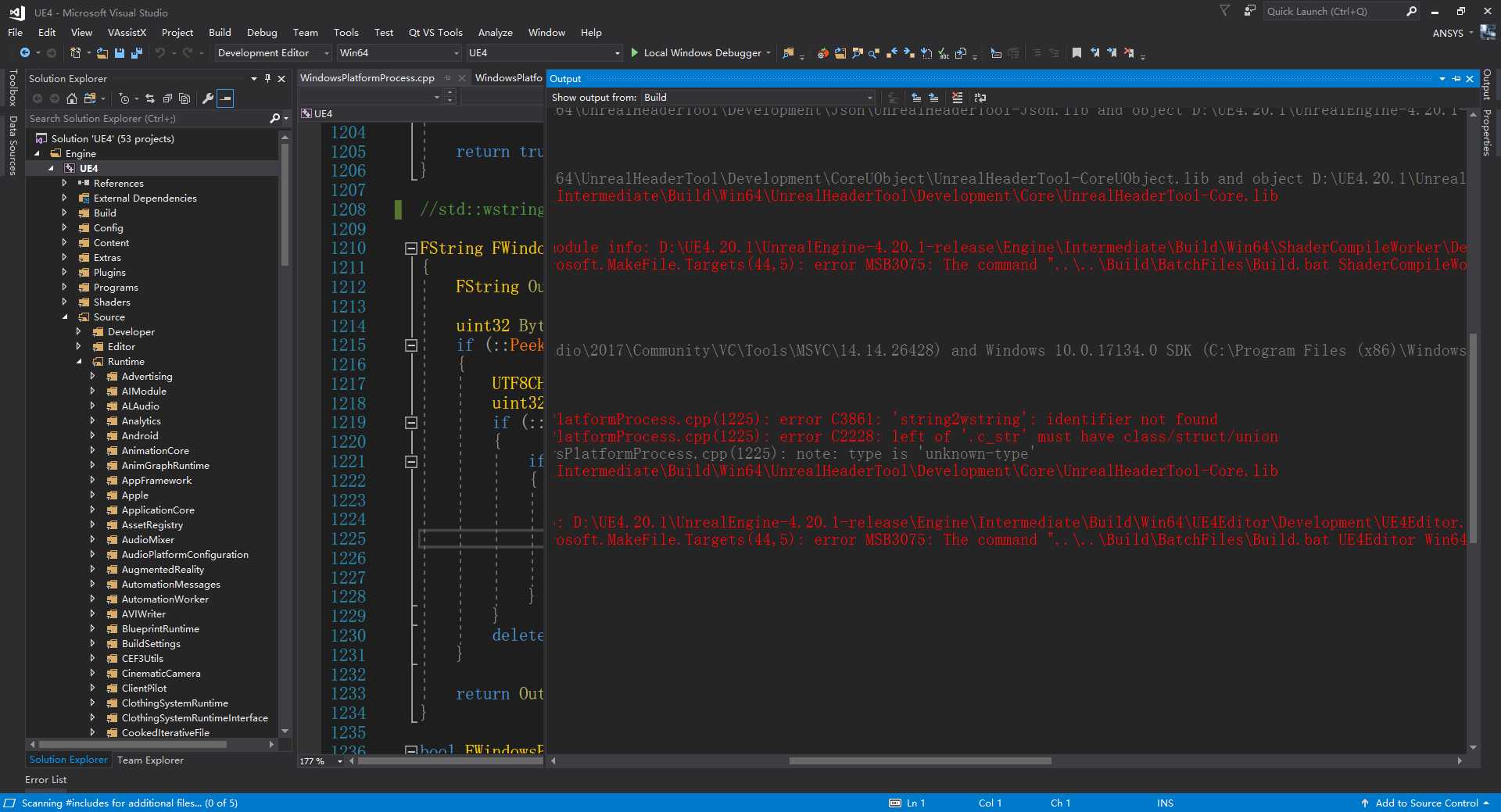
Task: Open the Win64 platform dropdown
Action: (x=399, y=53)
